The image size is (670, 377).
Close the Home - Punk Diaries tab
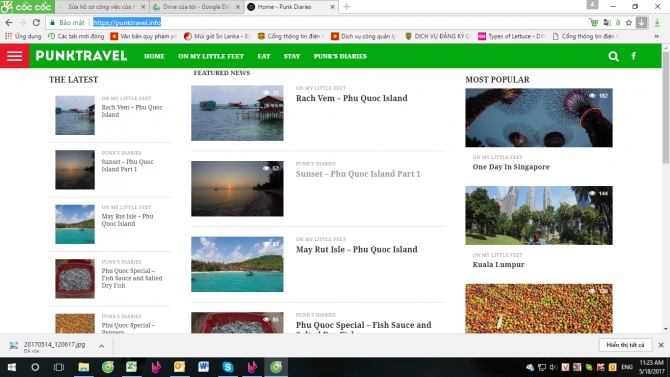point(332,7)
